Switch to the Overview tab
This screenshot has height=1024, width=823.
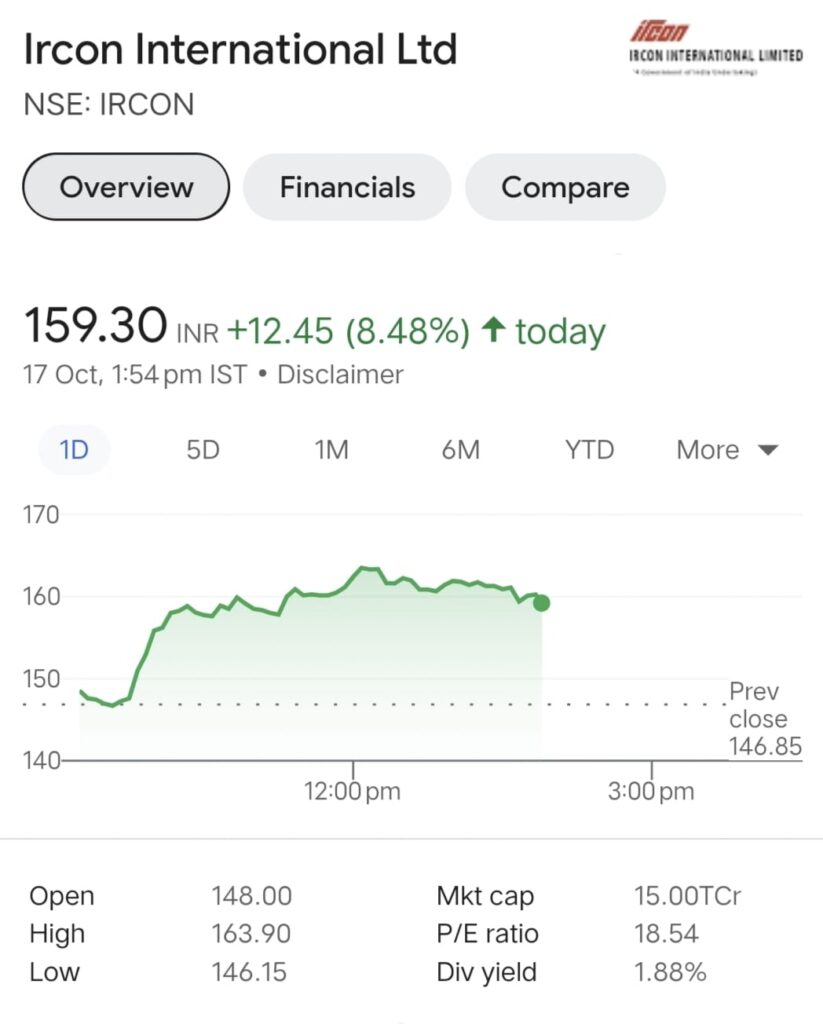[126, 187]
